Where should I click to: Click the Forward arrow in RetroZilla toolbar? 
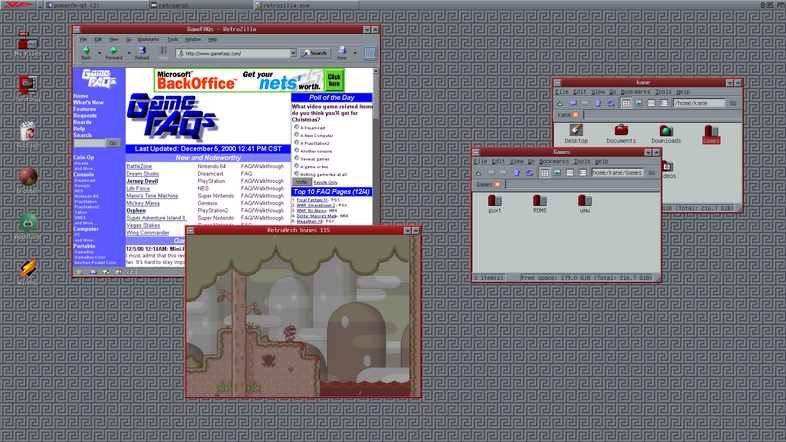click(113, 52)
